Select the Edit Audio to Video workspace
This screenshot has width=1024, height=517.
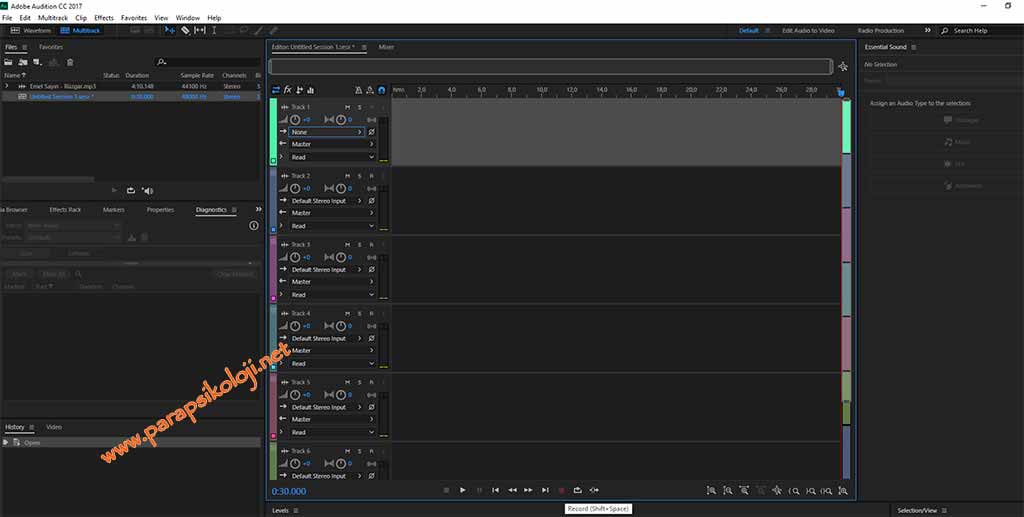[808, 31]
